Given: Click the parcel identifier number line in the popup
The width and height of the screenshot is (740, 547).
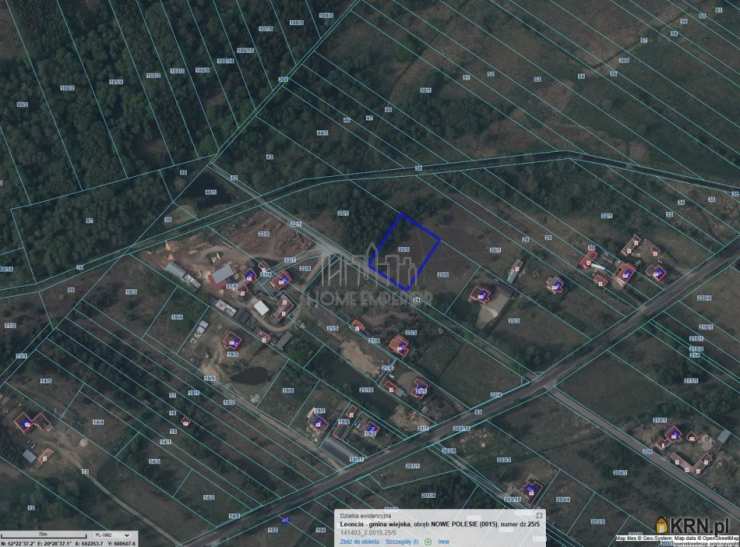Looking at the screenshot, I should [x=371, y=531].
